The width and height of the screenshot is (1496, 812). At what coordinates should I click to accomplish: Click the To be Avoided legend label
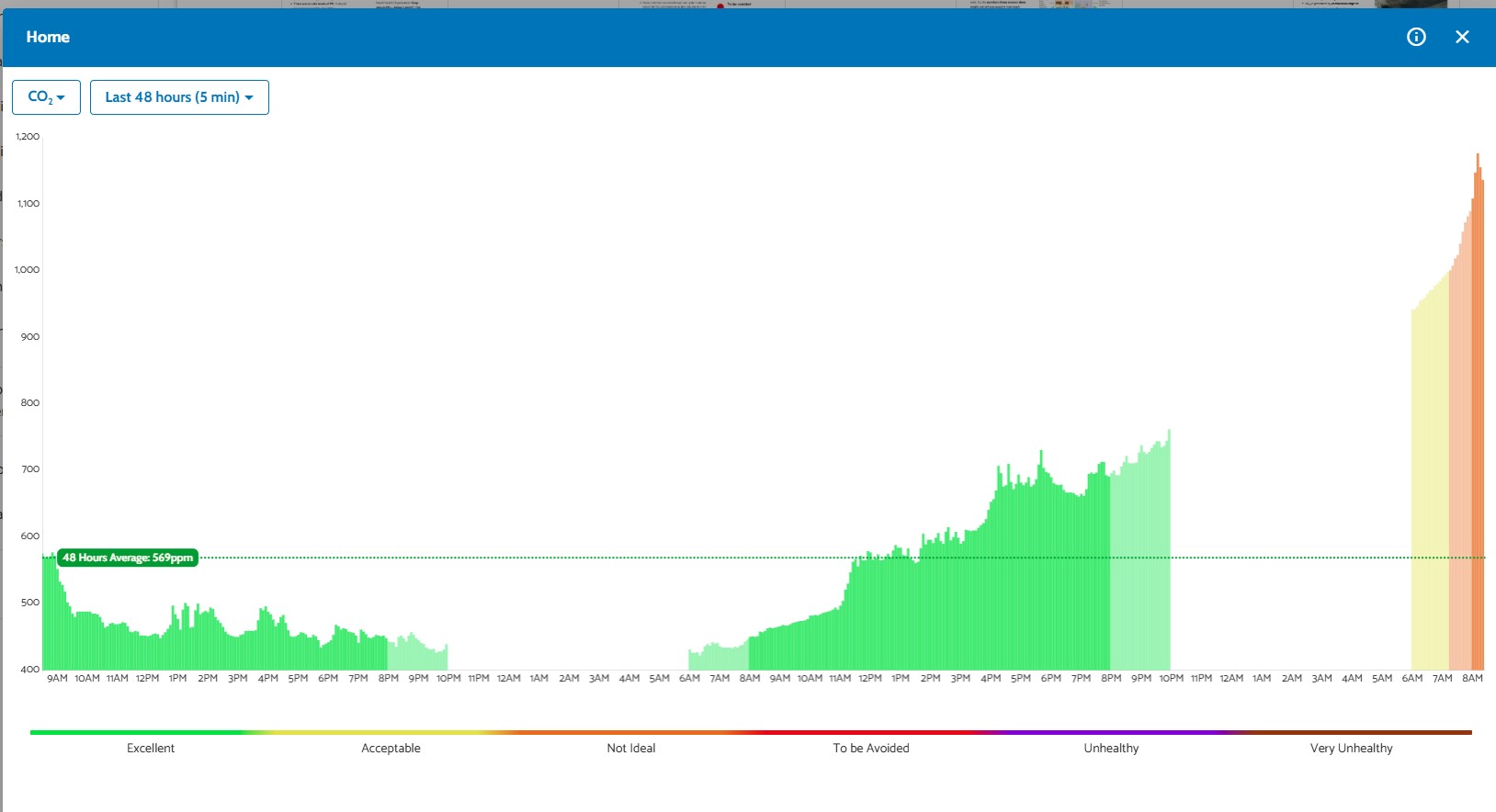[871, 749]
